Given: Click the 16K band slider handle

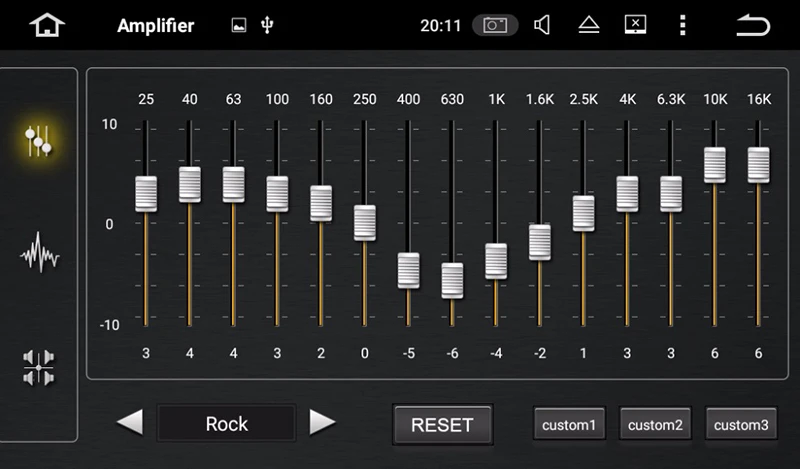Looking at the screenshot, I should click(759, 165).
